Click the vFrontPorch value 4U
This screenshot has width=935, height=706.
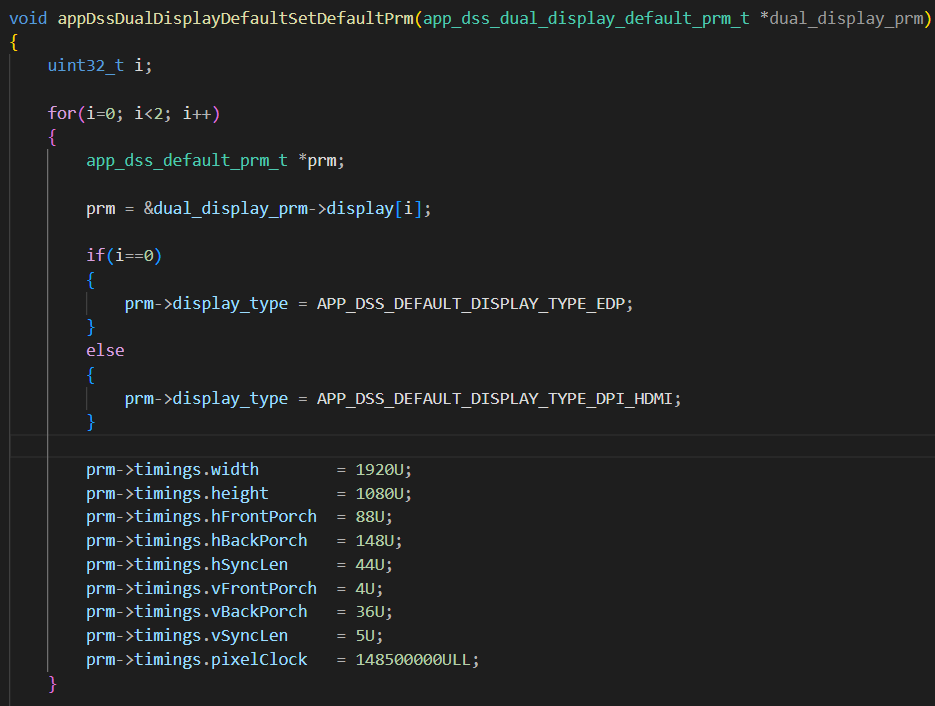366,589
